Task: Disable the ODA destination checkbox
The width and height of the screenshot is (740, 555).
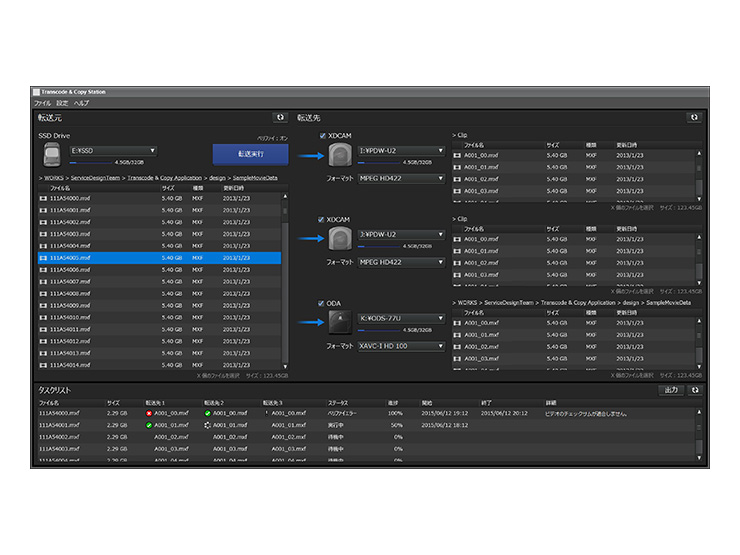Action: 322,303
